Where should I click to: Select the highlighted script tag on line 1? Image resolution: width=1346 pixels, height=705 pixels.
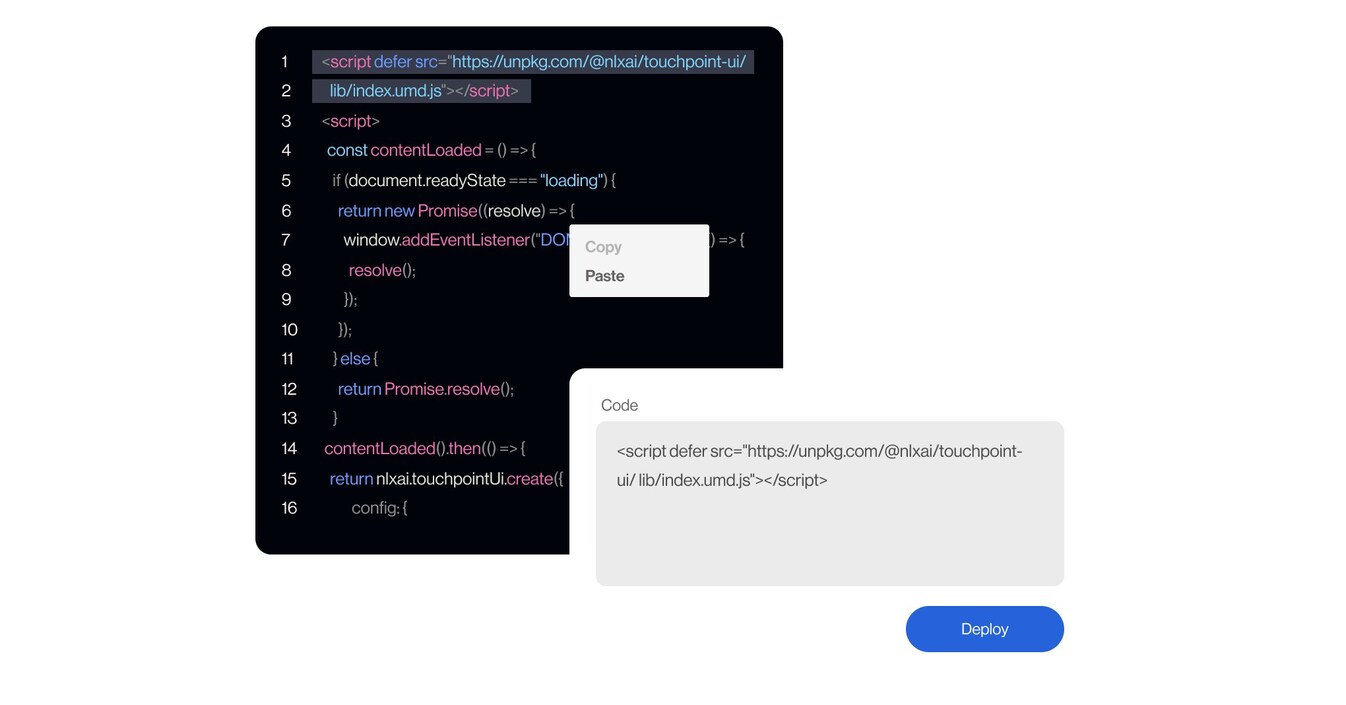[x=533, y=61]
